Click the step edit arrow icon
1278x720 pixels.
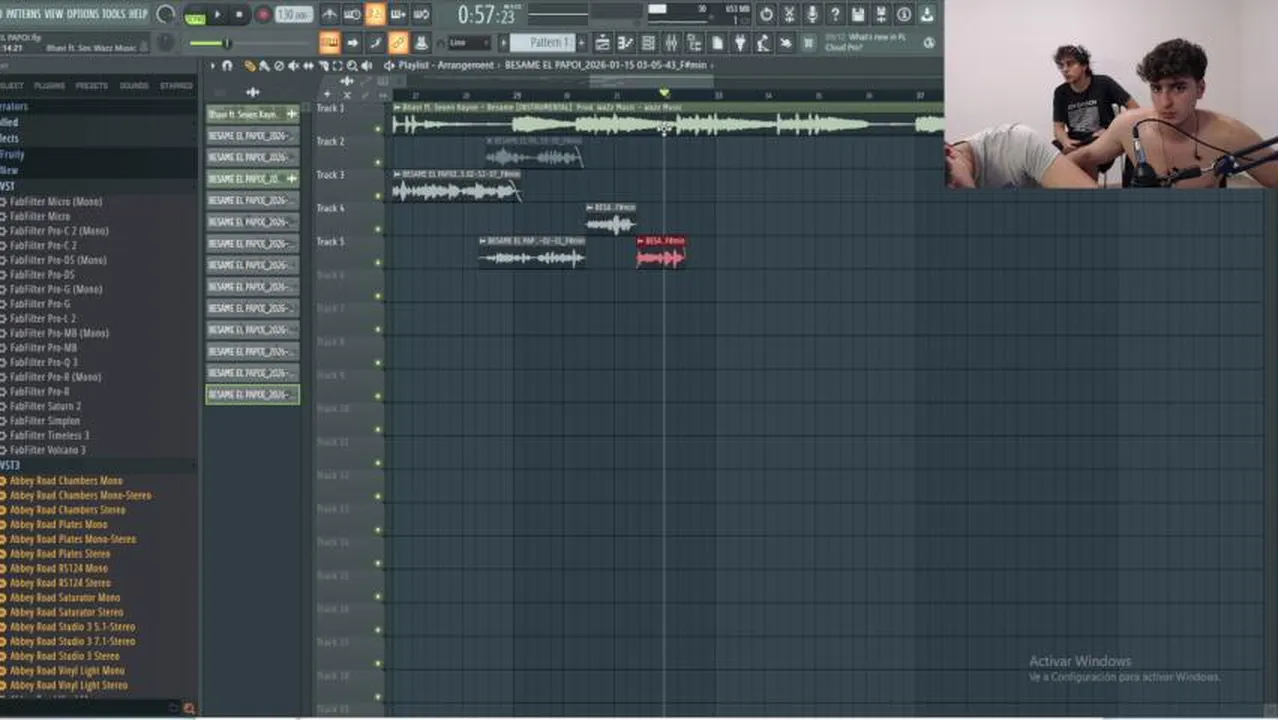352,43
